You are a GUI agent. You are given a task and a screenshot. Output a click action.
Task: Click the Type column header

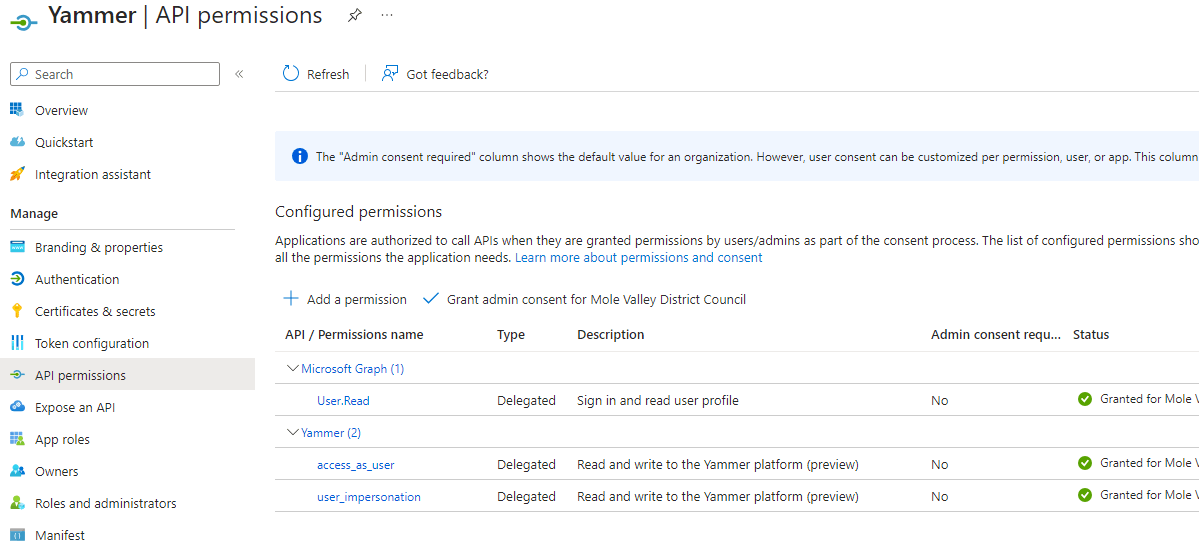pyautogui.click(x=512, y=335)
